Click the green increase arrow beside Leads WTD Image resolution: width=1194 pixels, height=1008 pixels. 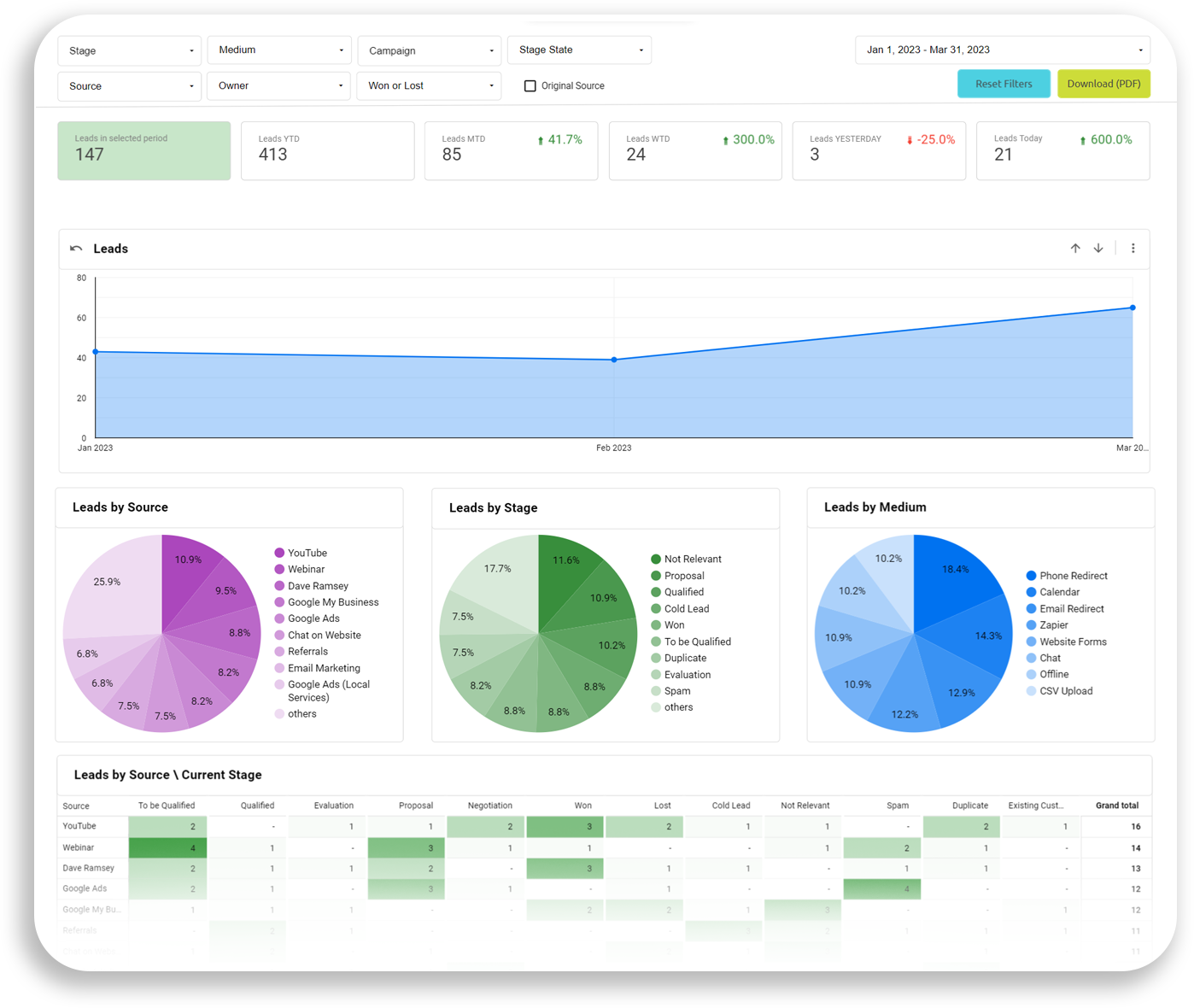(x=724, y=138)
